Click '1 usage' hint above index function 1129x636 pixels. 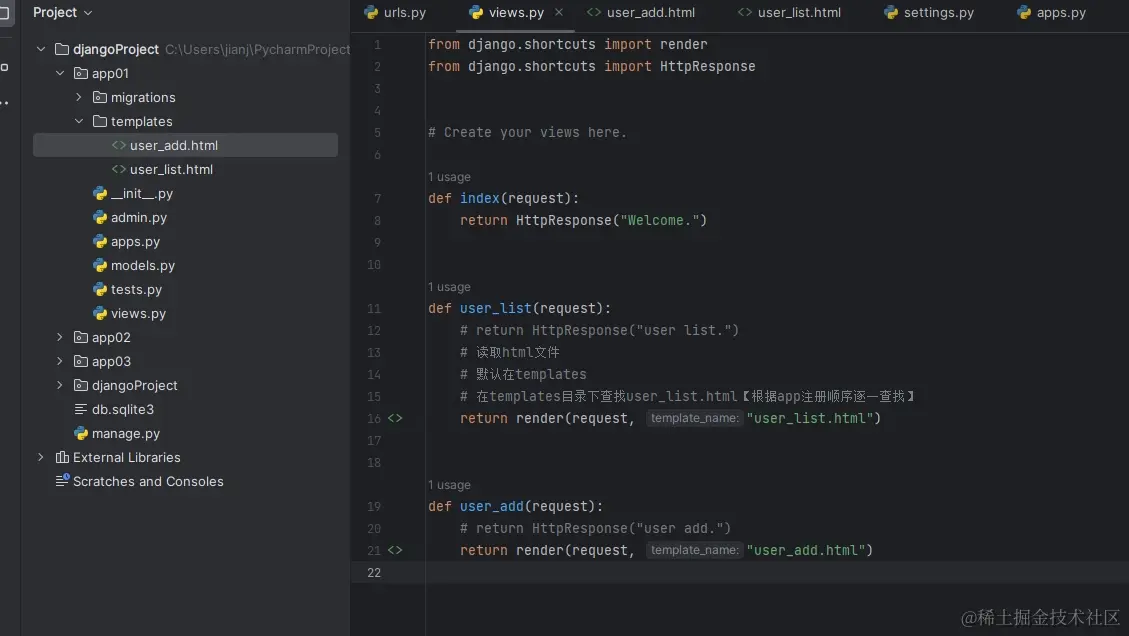coord(449,176)
